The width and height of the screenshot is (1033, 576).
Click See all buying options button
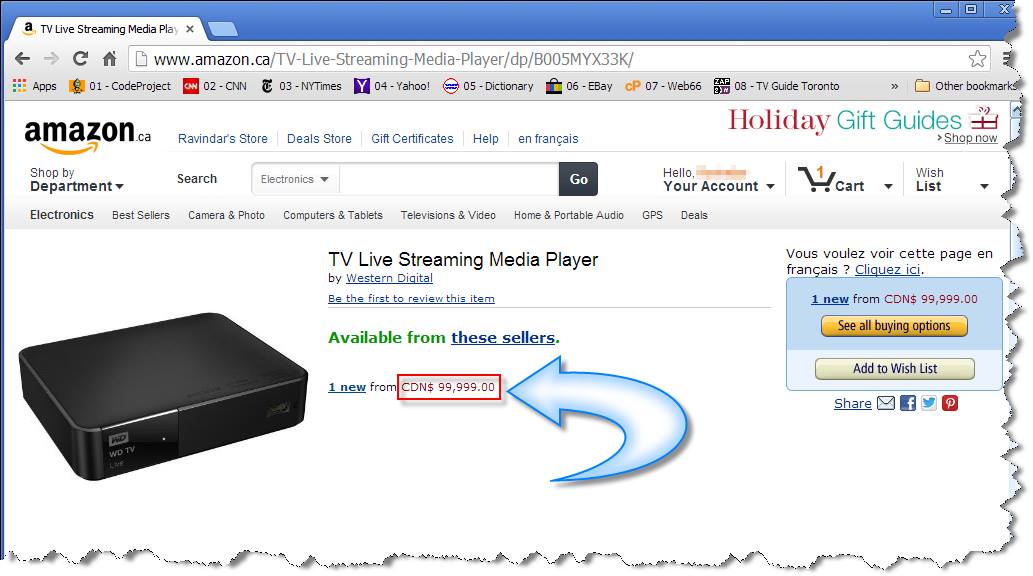point(894,326)
